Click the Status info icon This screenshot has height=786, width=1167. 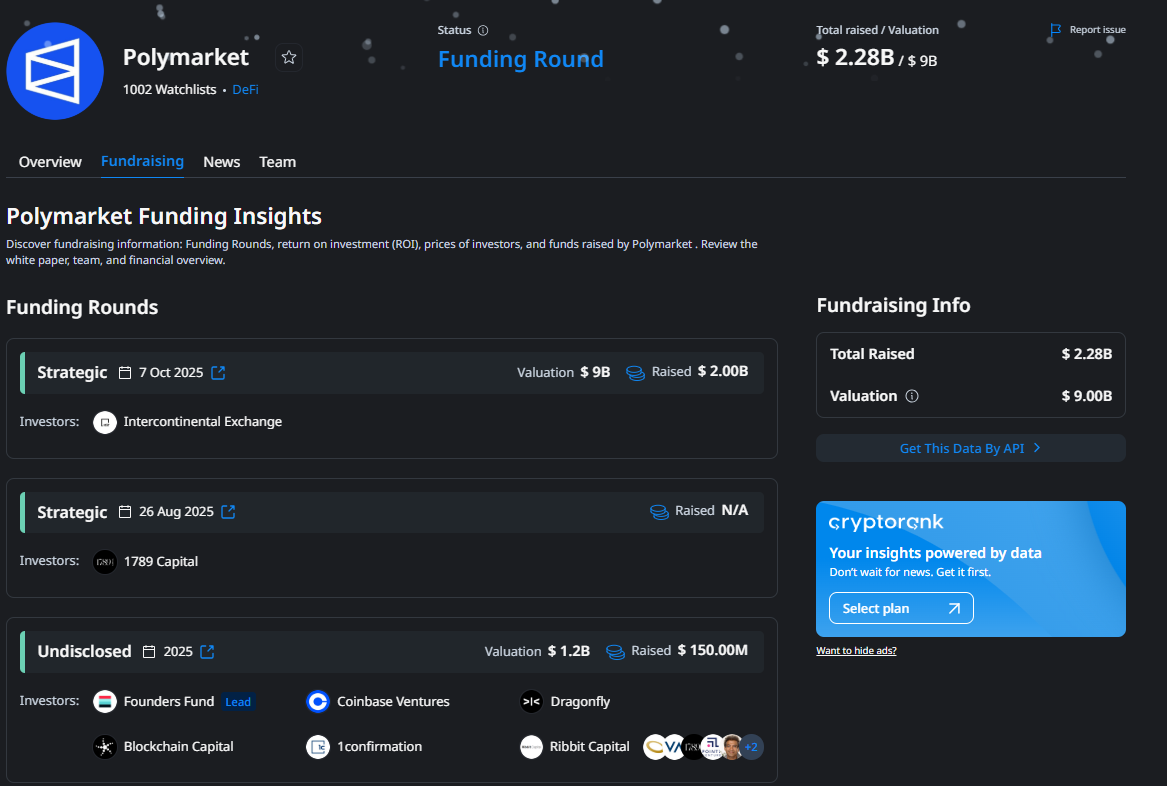click(483, 30)
